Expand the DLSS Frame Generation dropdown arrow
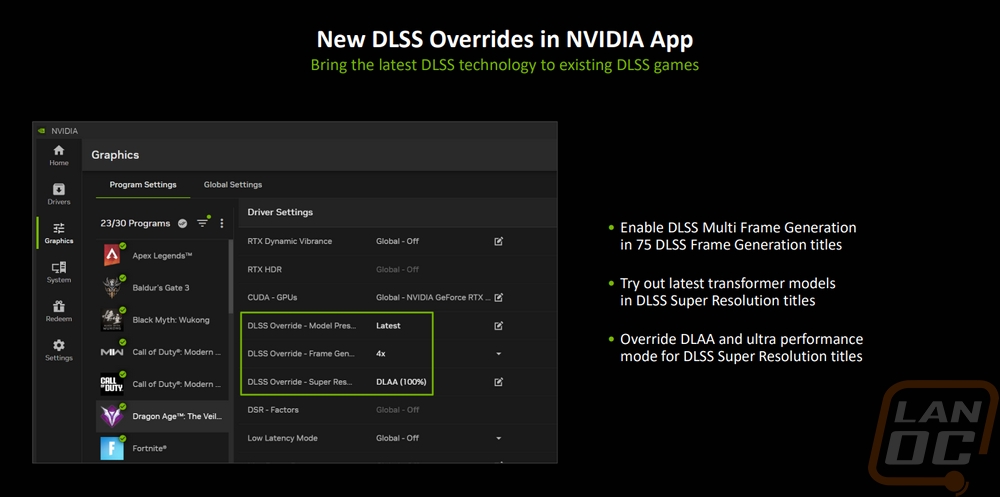 [x=499, y=353]
